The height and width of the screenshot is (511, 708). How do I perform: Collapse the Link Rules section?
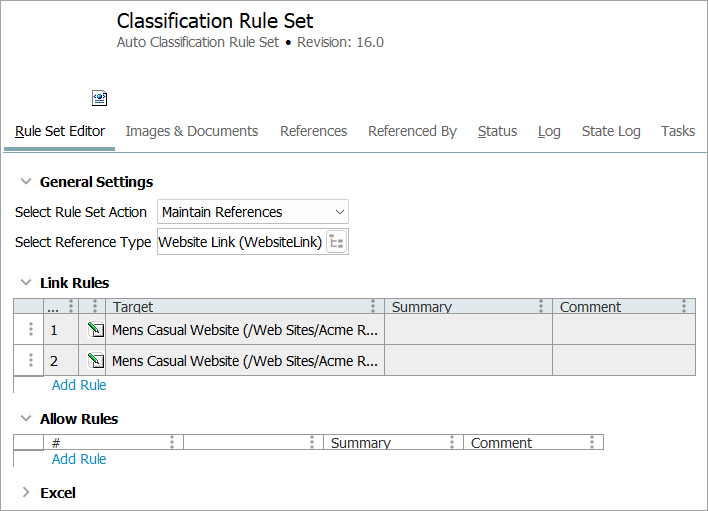click(26, 283)
